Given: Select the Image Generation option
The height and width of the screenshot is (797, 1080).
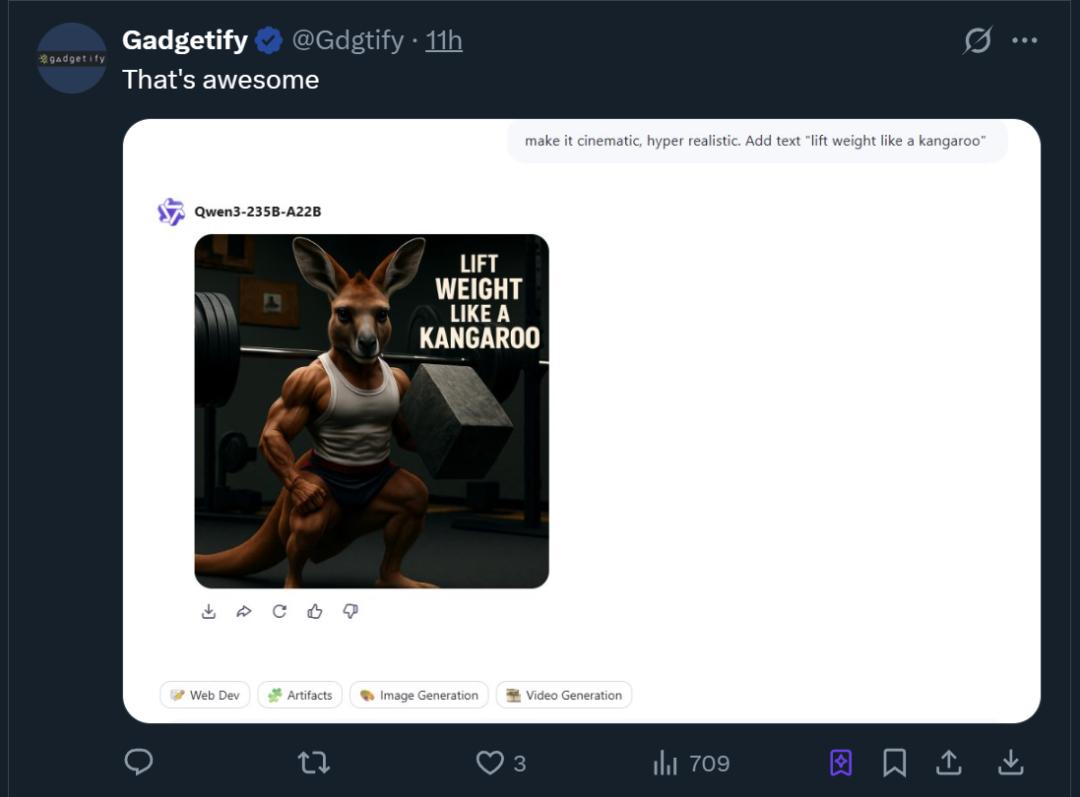Looking at the screenshot, I should click(x=419, y=695).
